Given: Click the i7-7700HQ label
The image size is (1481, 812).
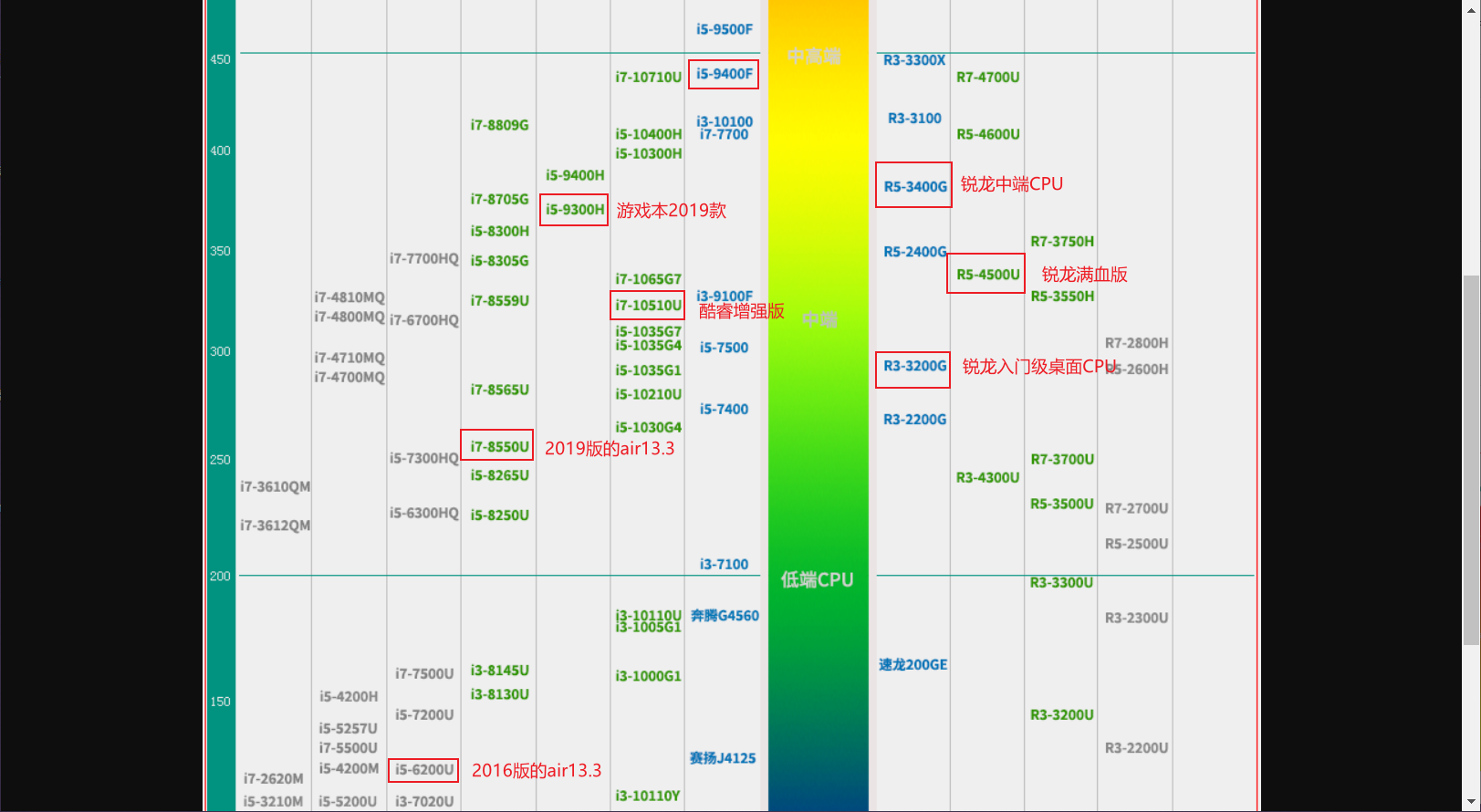Looking at the screenshot, I should [x=424, y=259].
